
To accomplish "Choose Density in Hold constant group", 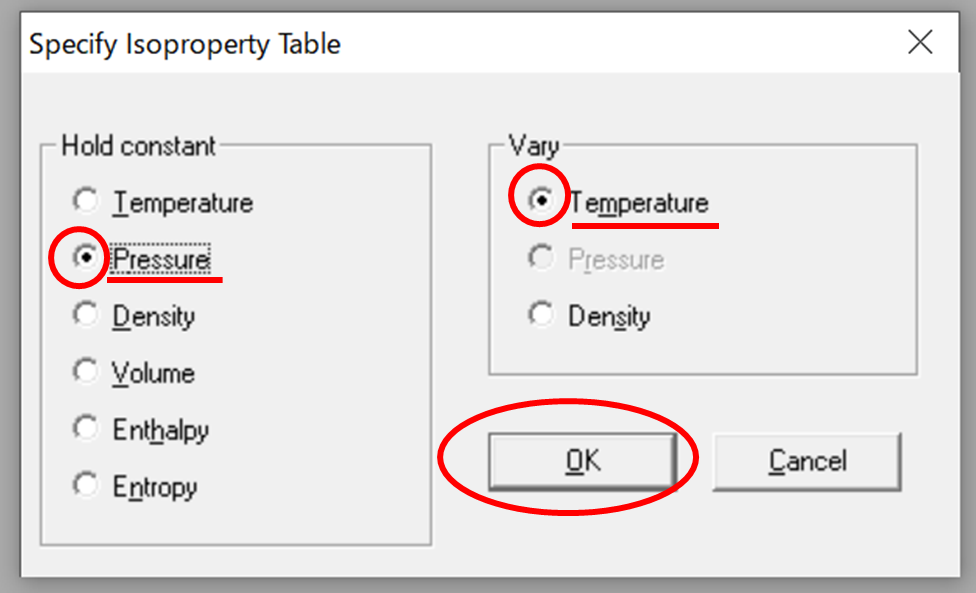I will [x=88, y=316].
